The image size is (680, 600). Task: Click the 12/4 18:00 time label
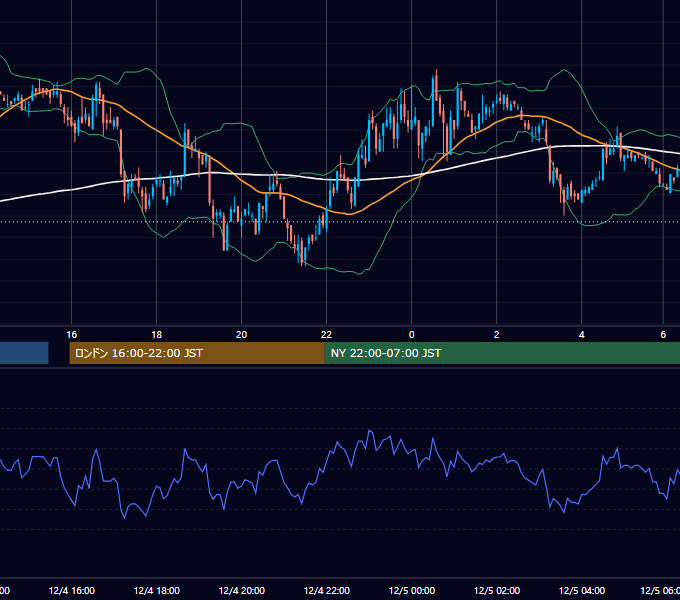[157, 590]
